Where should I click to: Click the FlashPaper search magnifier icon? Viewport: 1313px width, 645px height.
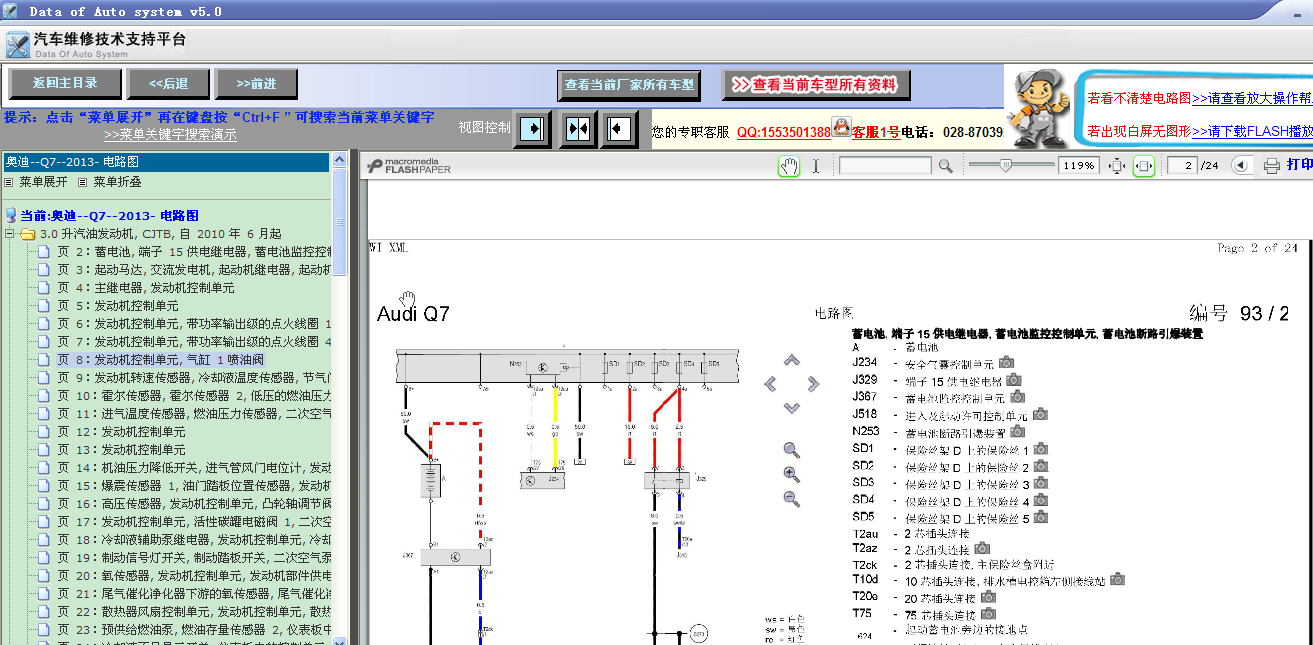point(945,166)
